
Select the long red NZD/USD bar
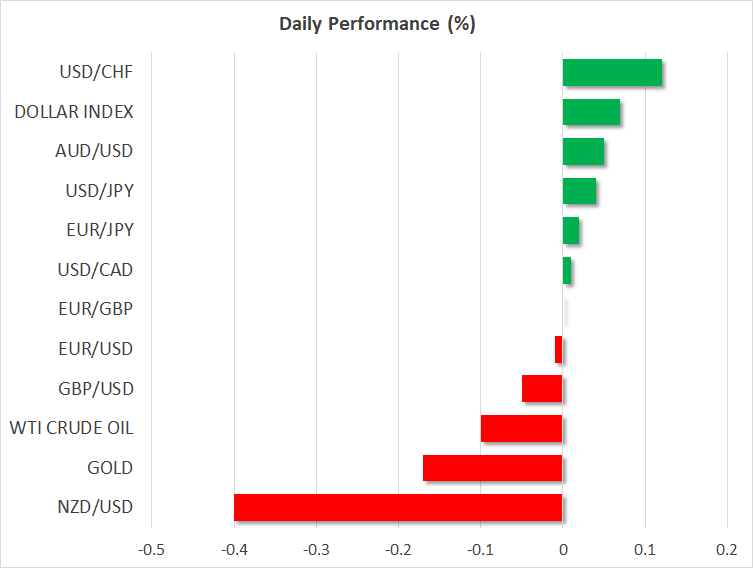[398, 507]
